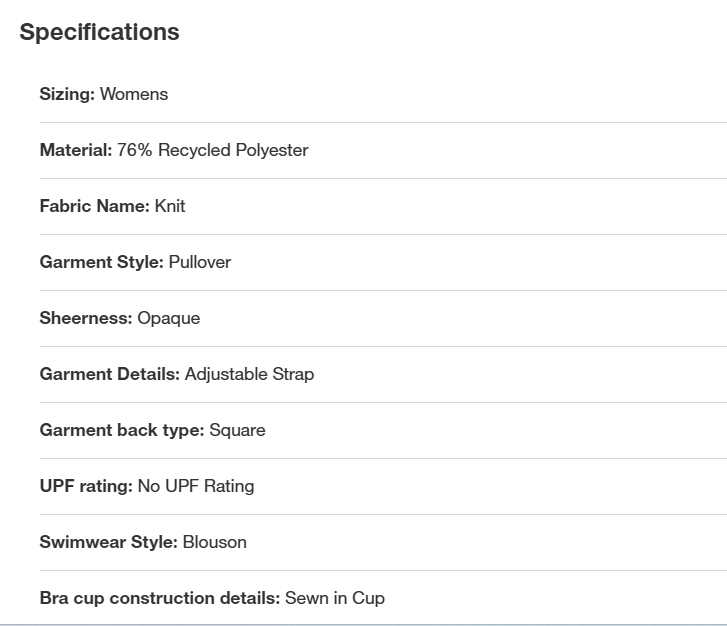This screenshot has height=626, width=727.
Task: Click the Swimwear Style label
Action: point(108,542)
